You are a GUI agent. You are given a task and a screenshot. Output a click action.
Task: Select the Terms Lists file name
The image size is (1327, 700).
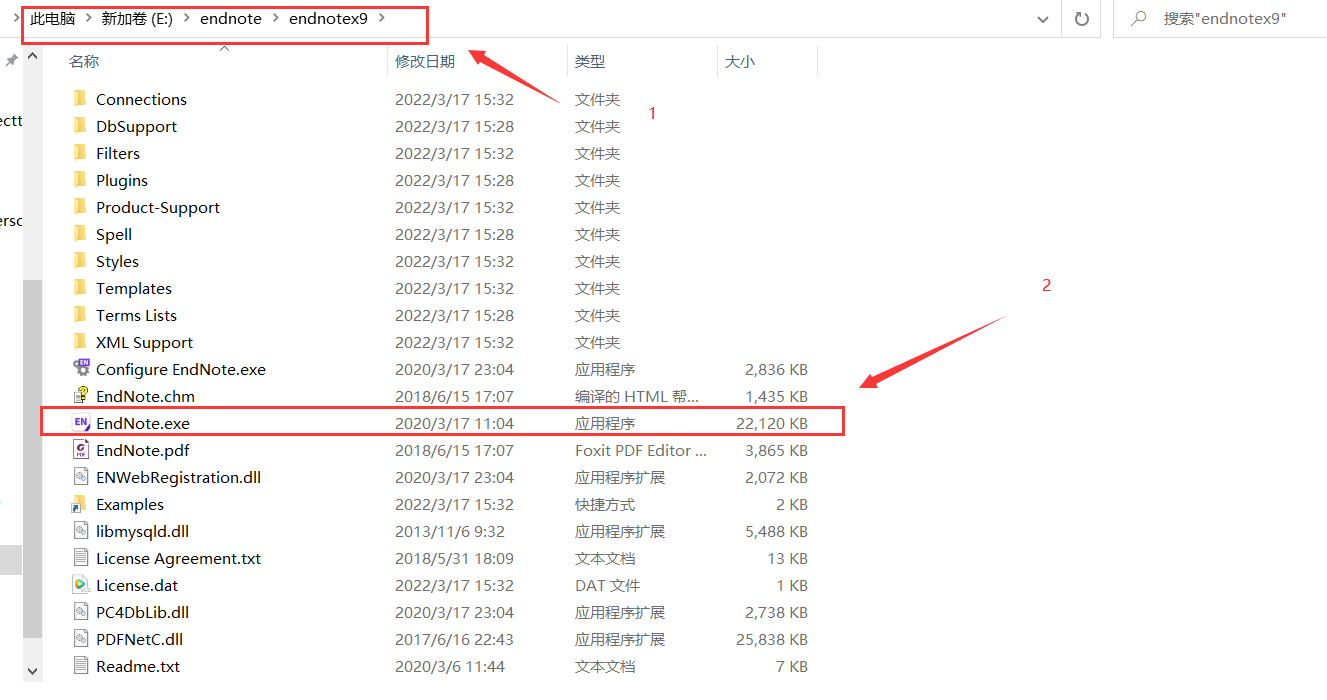[136, 315]
